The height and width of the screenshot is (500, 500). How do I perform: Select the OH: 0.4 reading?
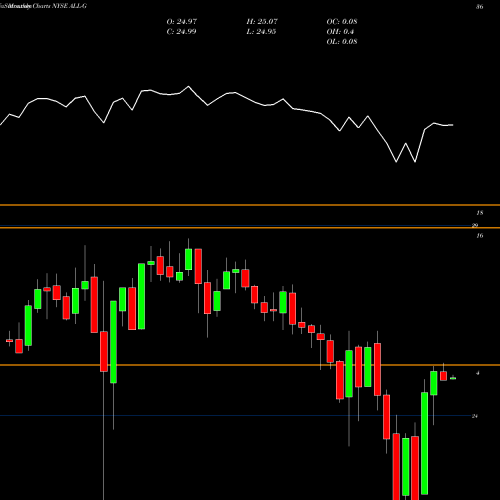pos(340,32)
